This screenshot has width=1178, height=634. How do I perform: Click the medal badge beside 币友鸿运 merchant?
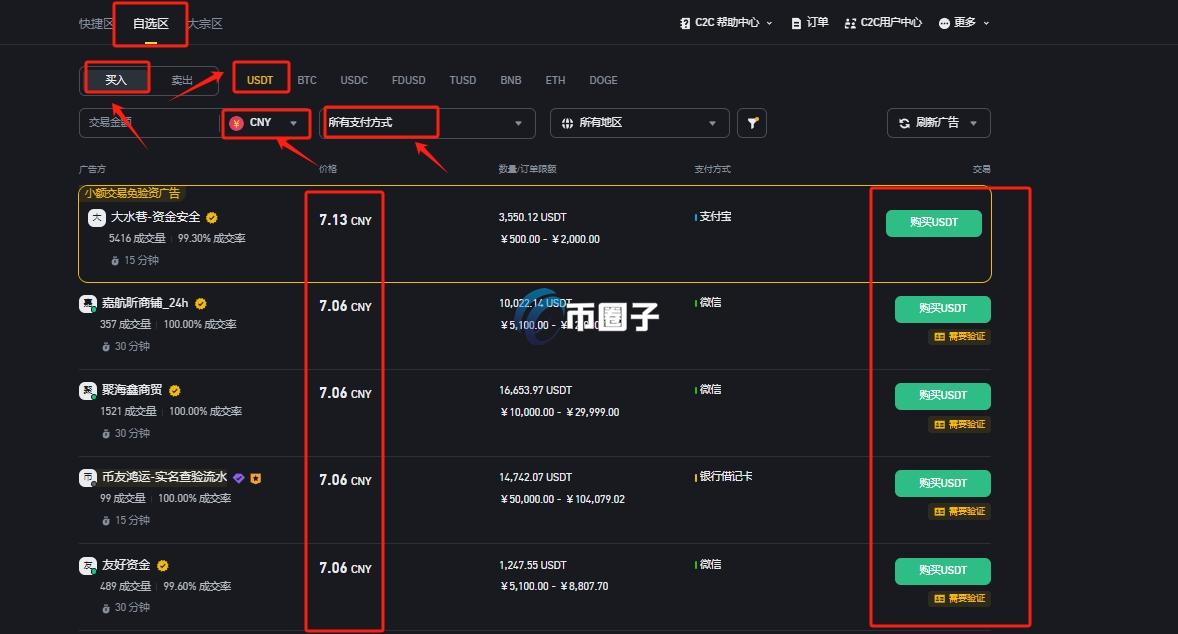click(254, 478)
